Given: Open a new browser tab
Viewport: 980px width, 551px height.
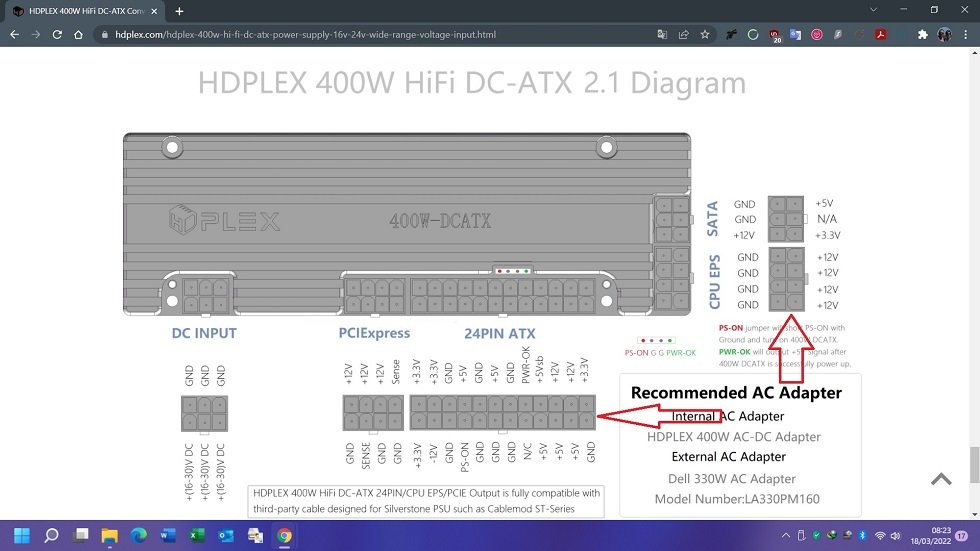Looking at the screenshot, I should (x=179, y=11).
